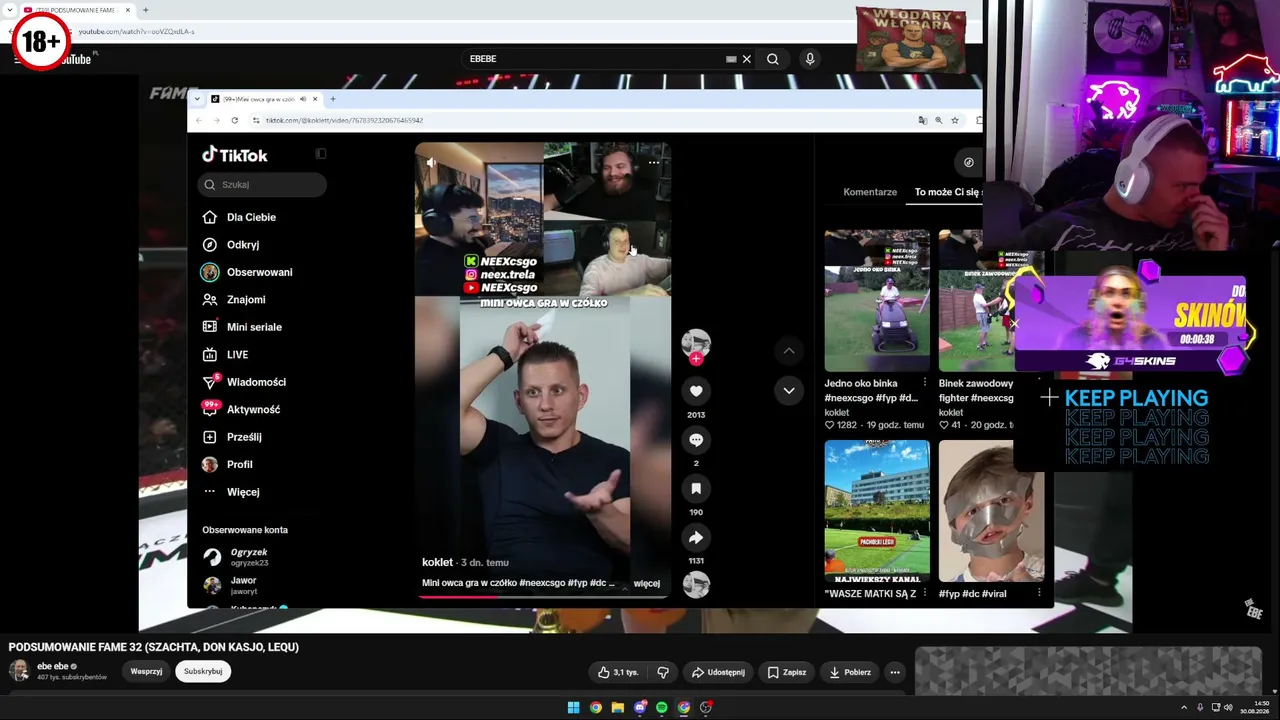Reload the TikTok browser page
Image resolution: width=1280 pixels, height=720 pixels.
[234, 120]
